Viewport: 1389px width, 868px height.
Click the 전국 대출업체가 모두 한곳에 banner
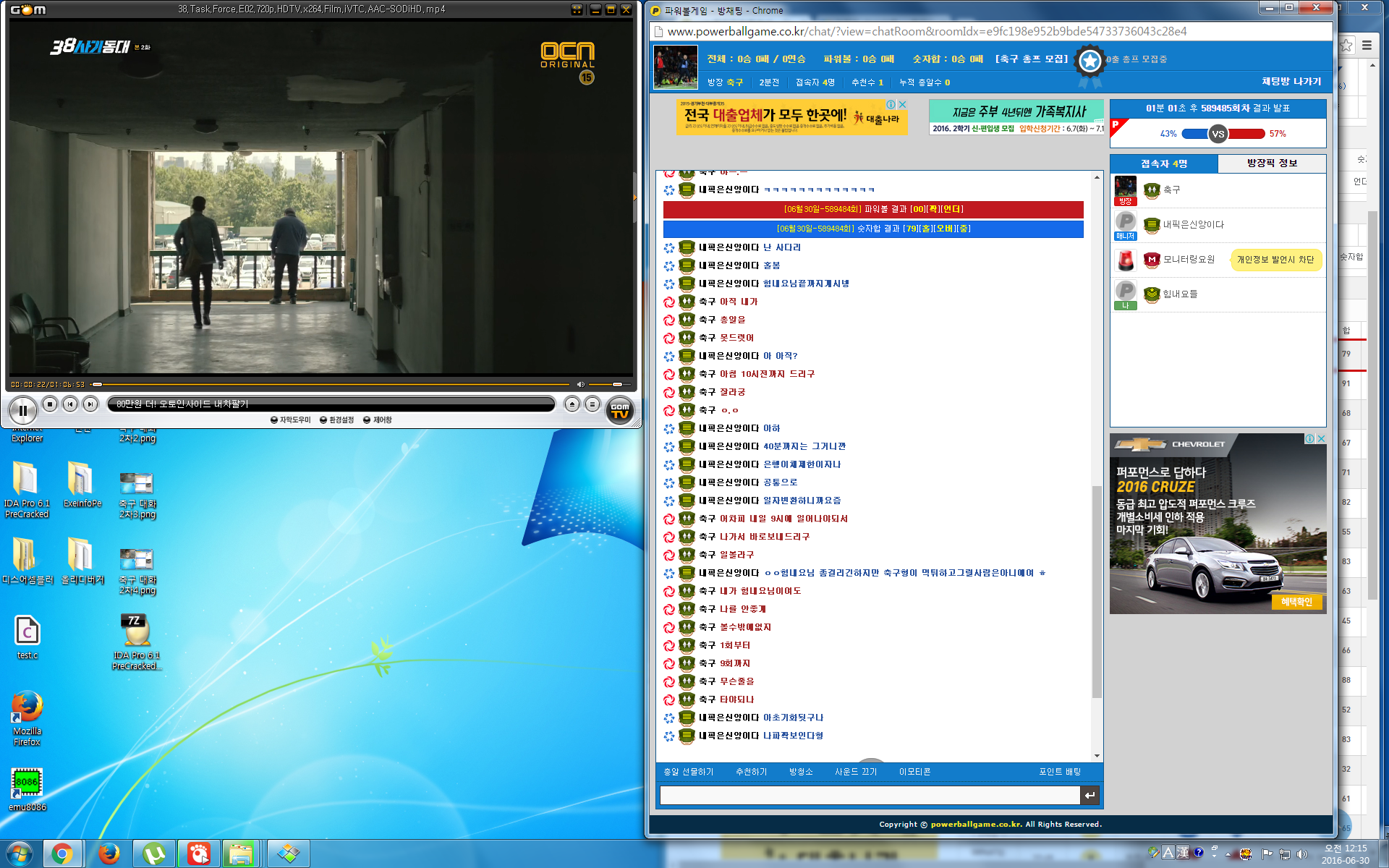point(791,117)
